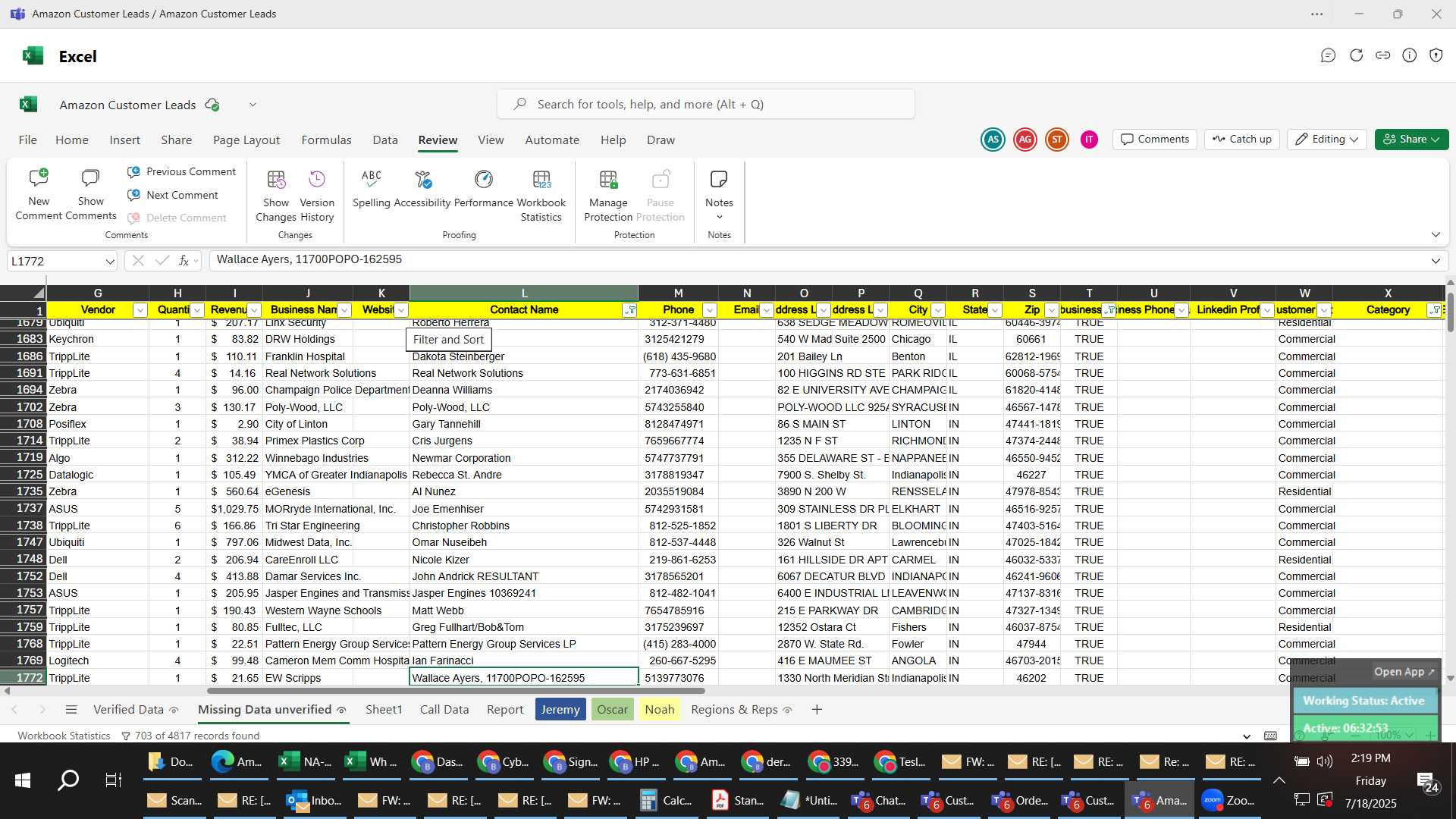1456x819 pixels.
Task: Click the ST collaborator avatar
Action: 1057,140
